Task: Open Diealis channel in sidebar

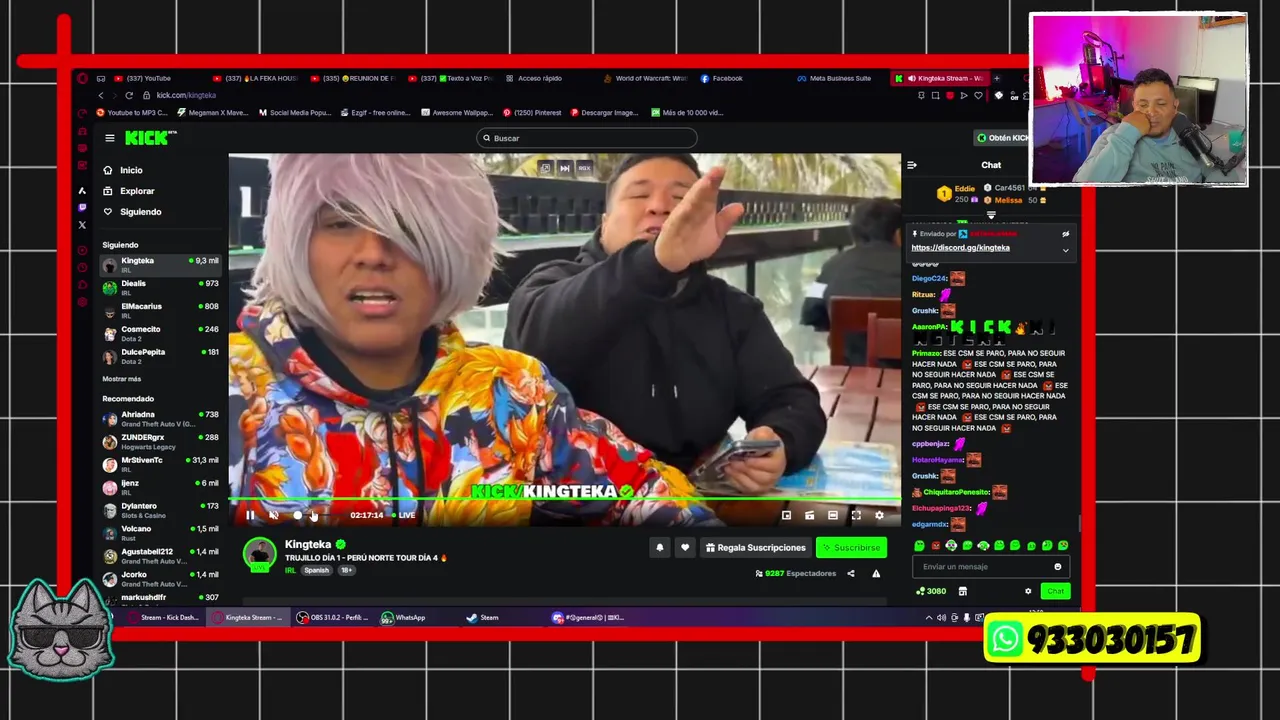Action: tap(160, 287)
